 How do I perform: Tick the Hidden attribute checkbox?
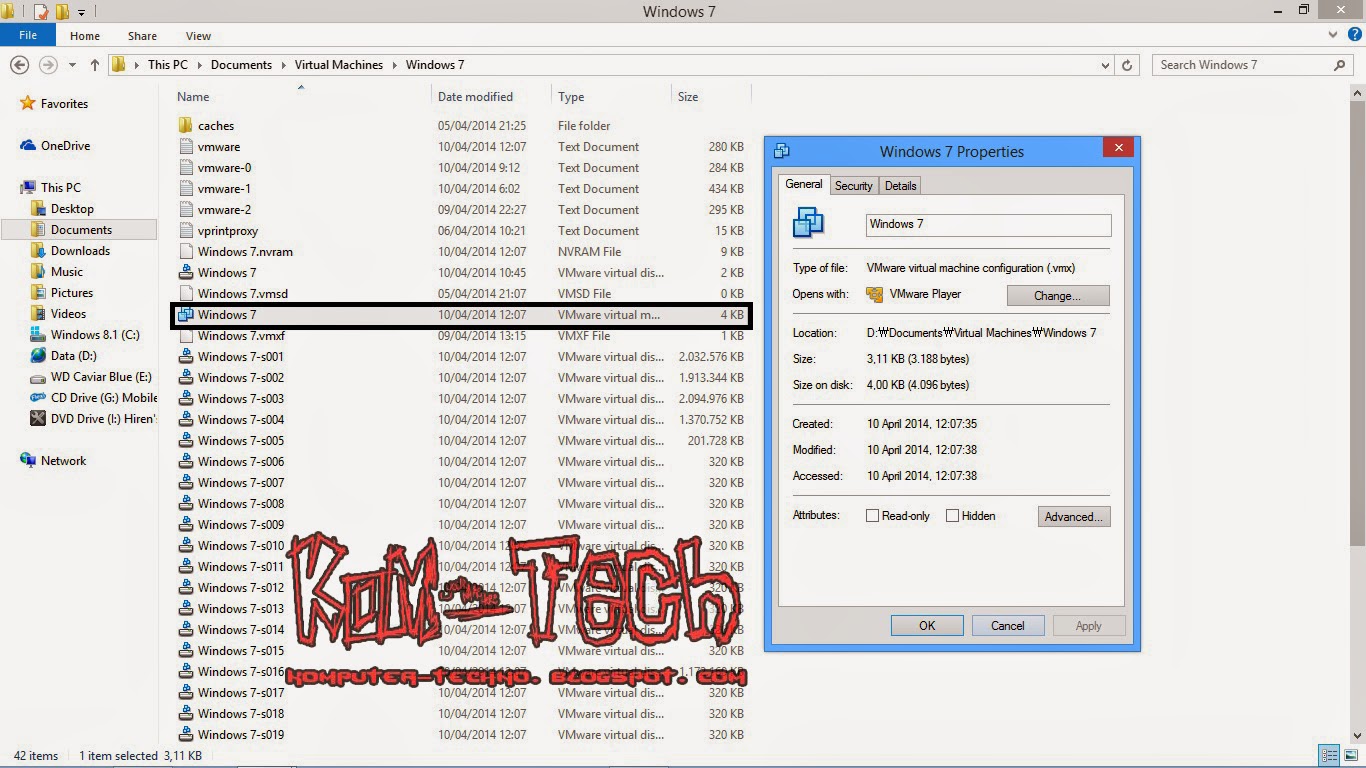point(952,516)
